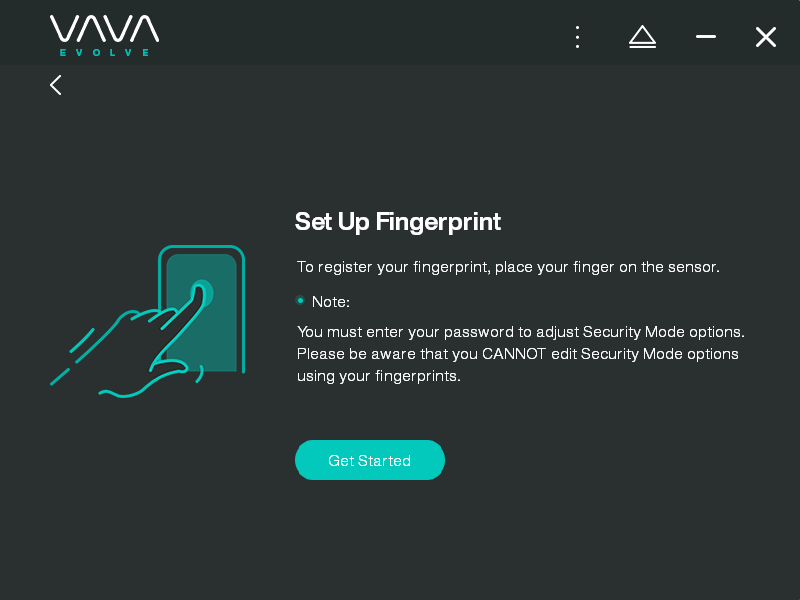Click the fingertip touch circle on the sensor
The width and height of the screenshot is (800, 600).
203,293
